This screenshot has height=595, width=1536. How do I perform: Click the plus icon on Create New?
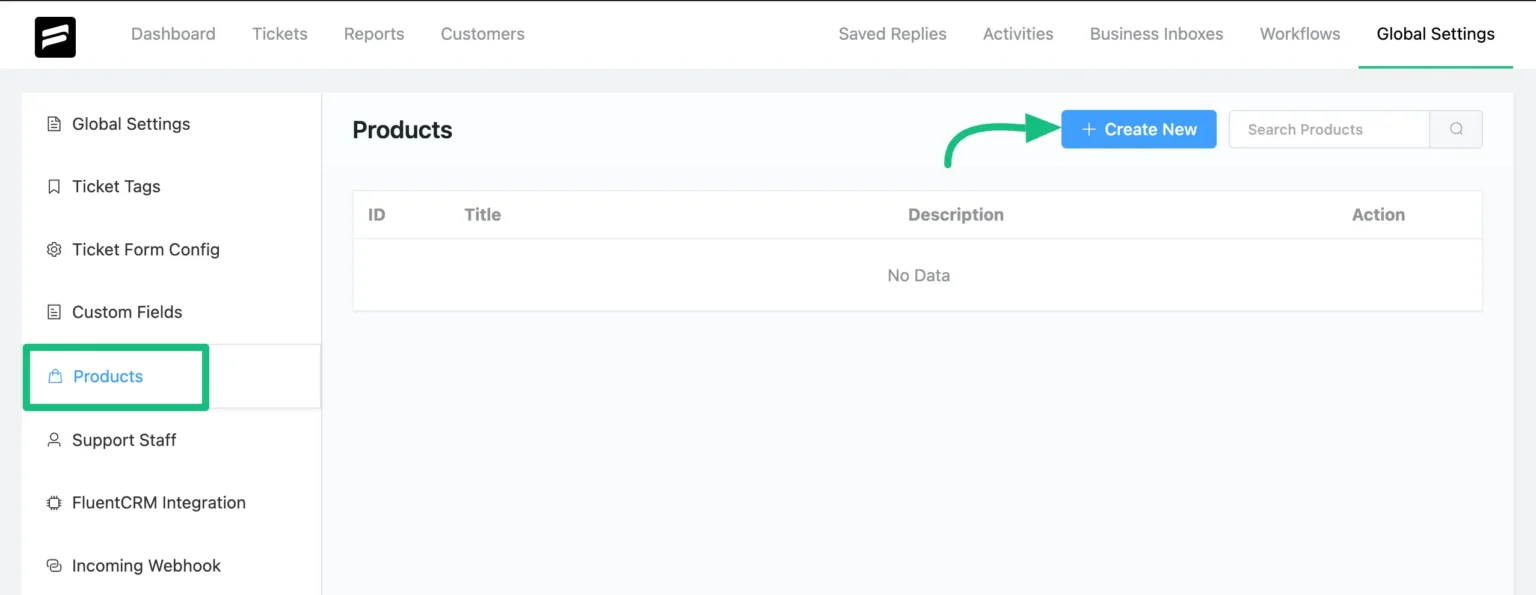(x=1089, y=129)
